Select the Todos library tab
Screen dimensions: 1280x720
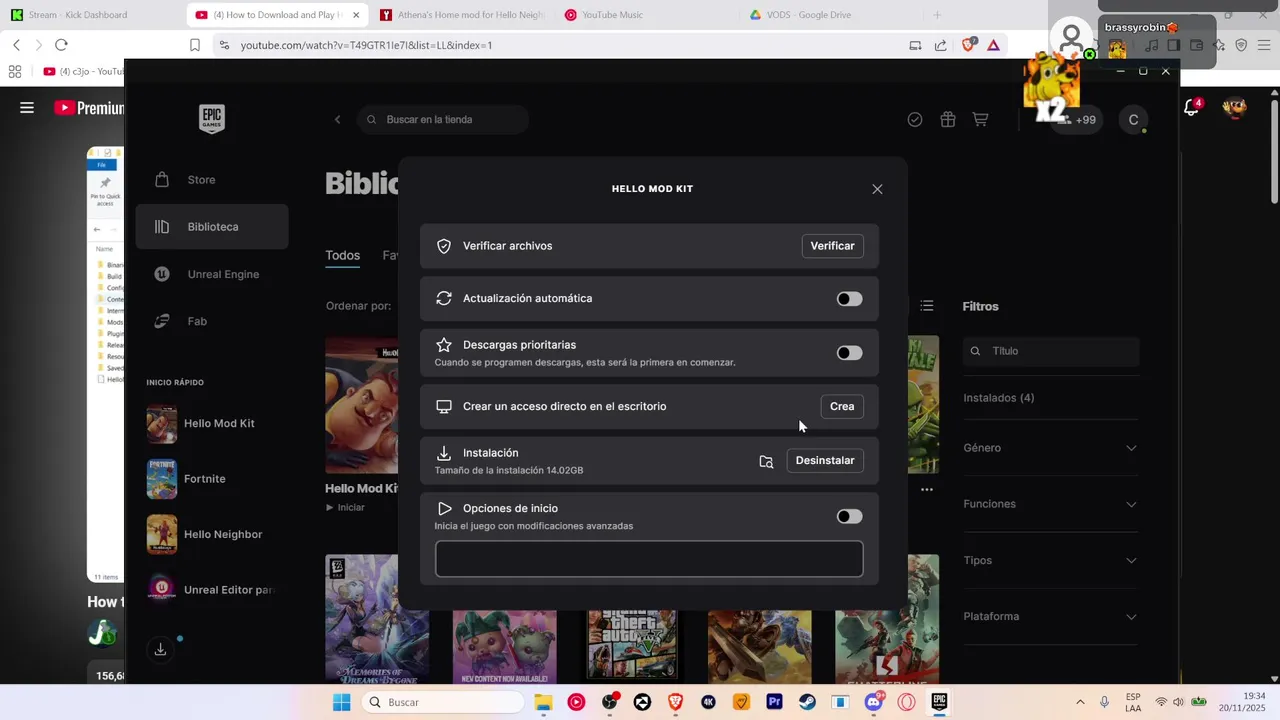tap(342, 255)
